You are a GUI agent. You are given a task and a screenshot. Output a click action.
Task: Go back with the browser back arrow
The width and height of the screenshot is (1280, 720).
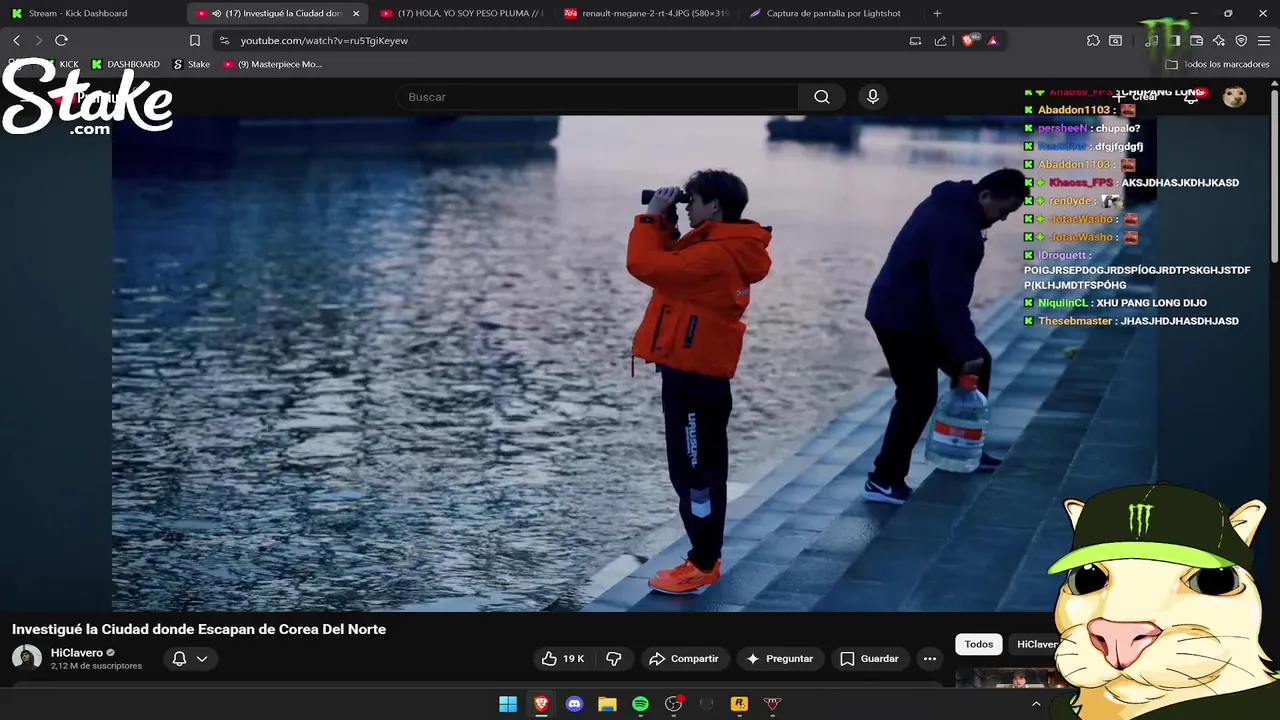point(16,40)
